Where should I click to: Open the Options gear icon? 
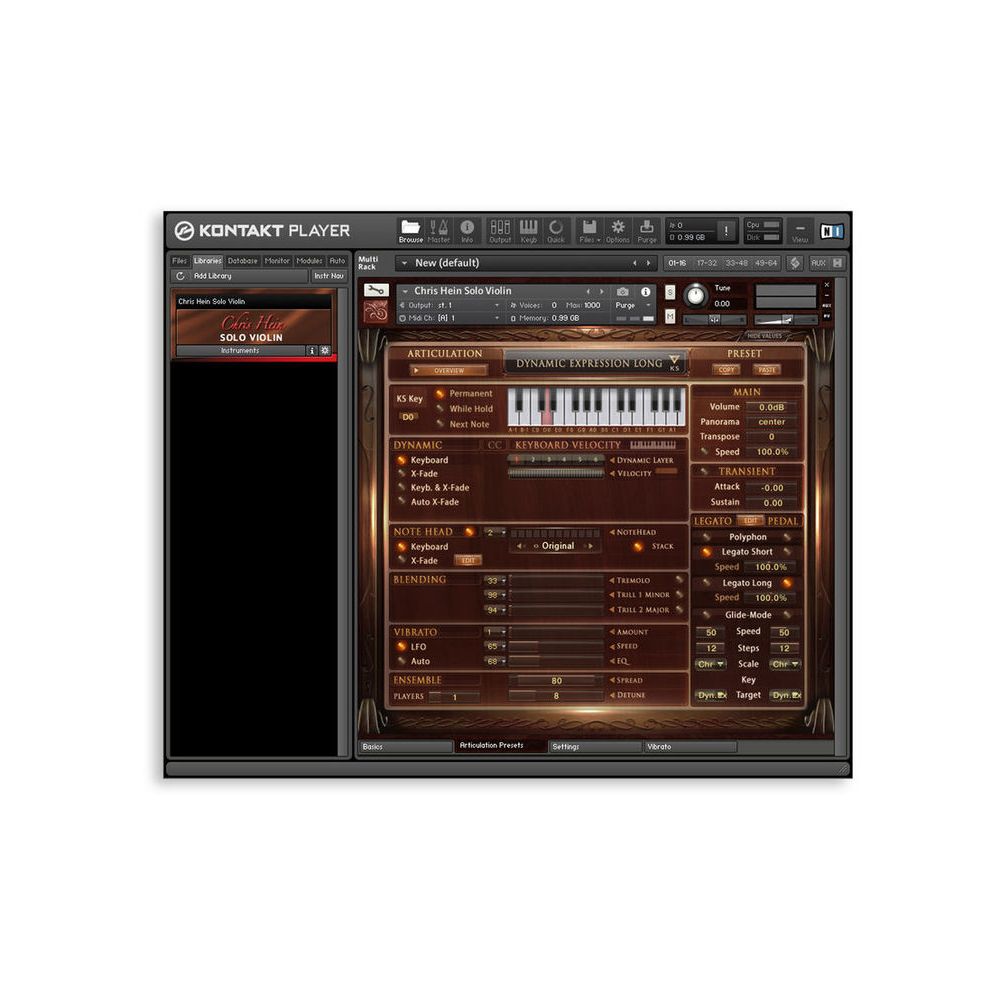[618, 231]
